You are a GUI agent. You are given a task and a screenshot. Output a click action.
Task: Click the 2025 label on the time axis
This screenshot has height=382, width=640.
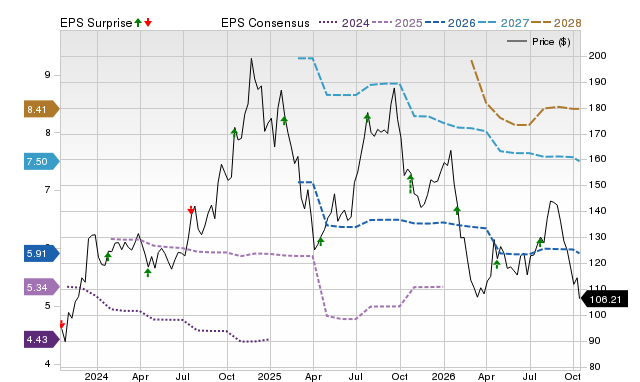tap(270, 376)
